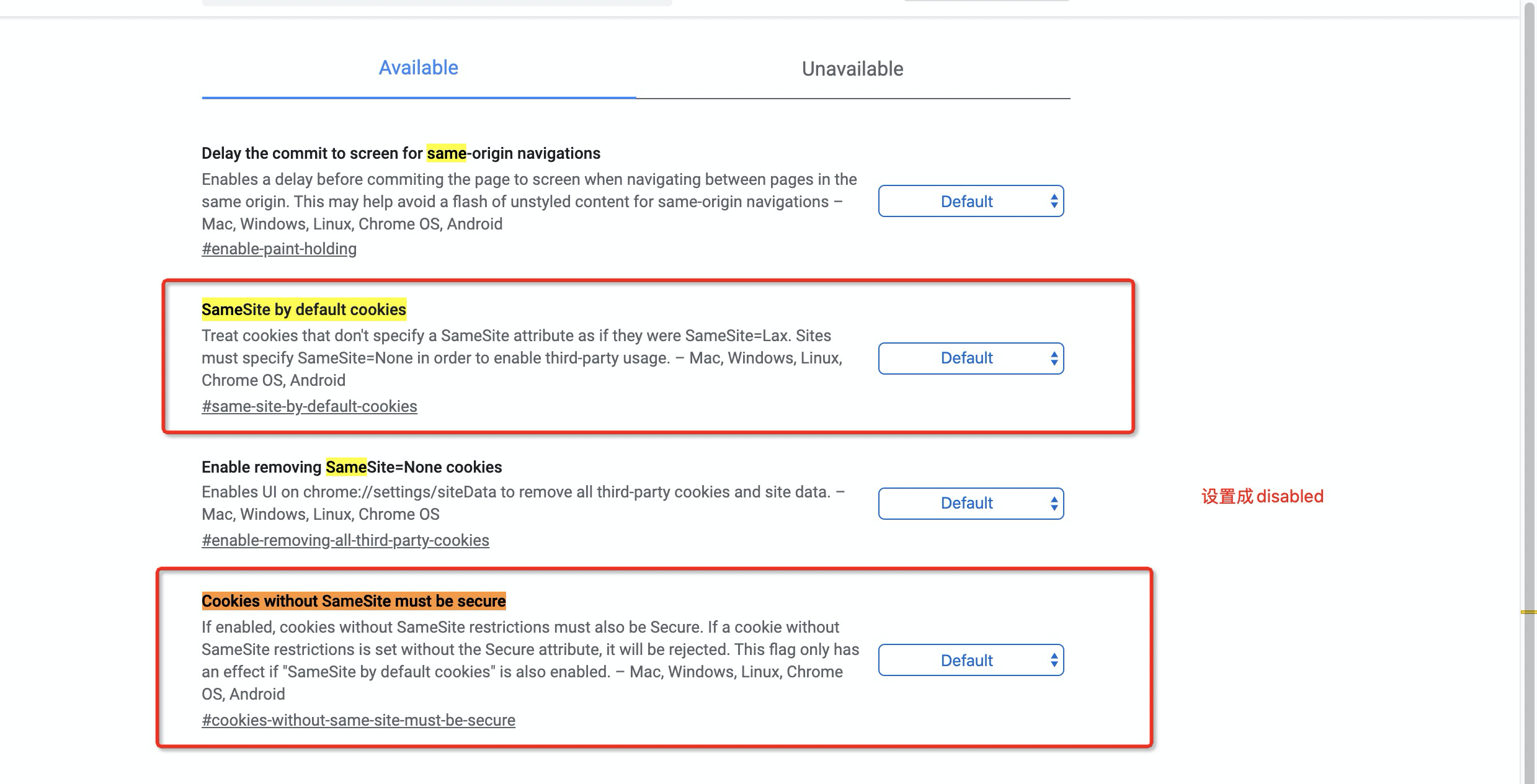Click the Enable removing SameSite=None cookies heading

(351, 467)
